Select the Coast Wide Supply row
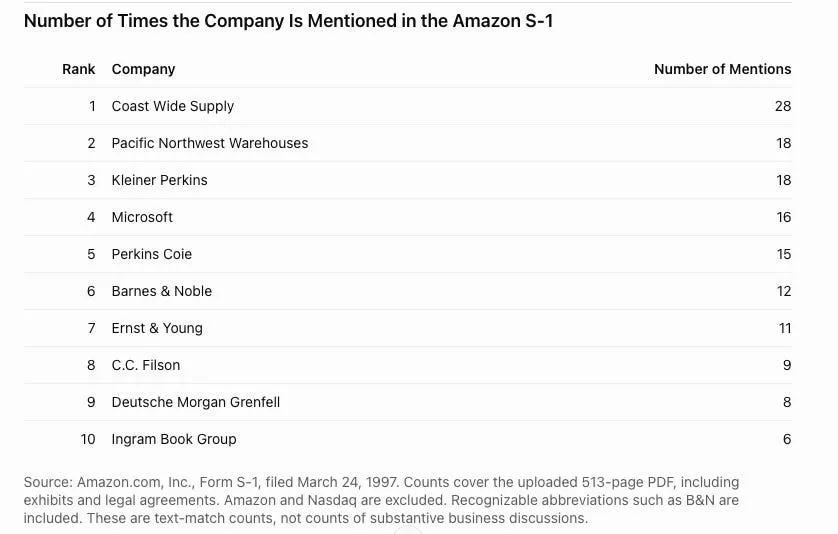Viewport: 838px width, 534px height. tap(408, 106)
